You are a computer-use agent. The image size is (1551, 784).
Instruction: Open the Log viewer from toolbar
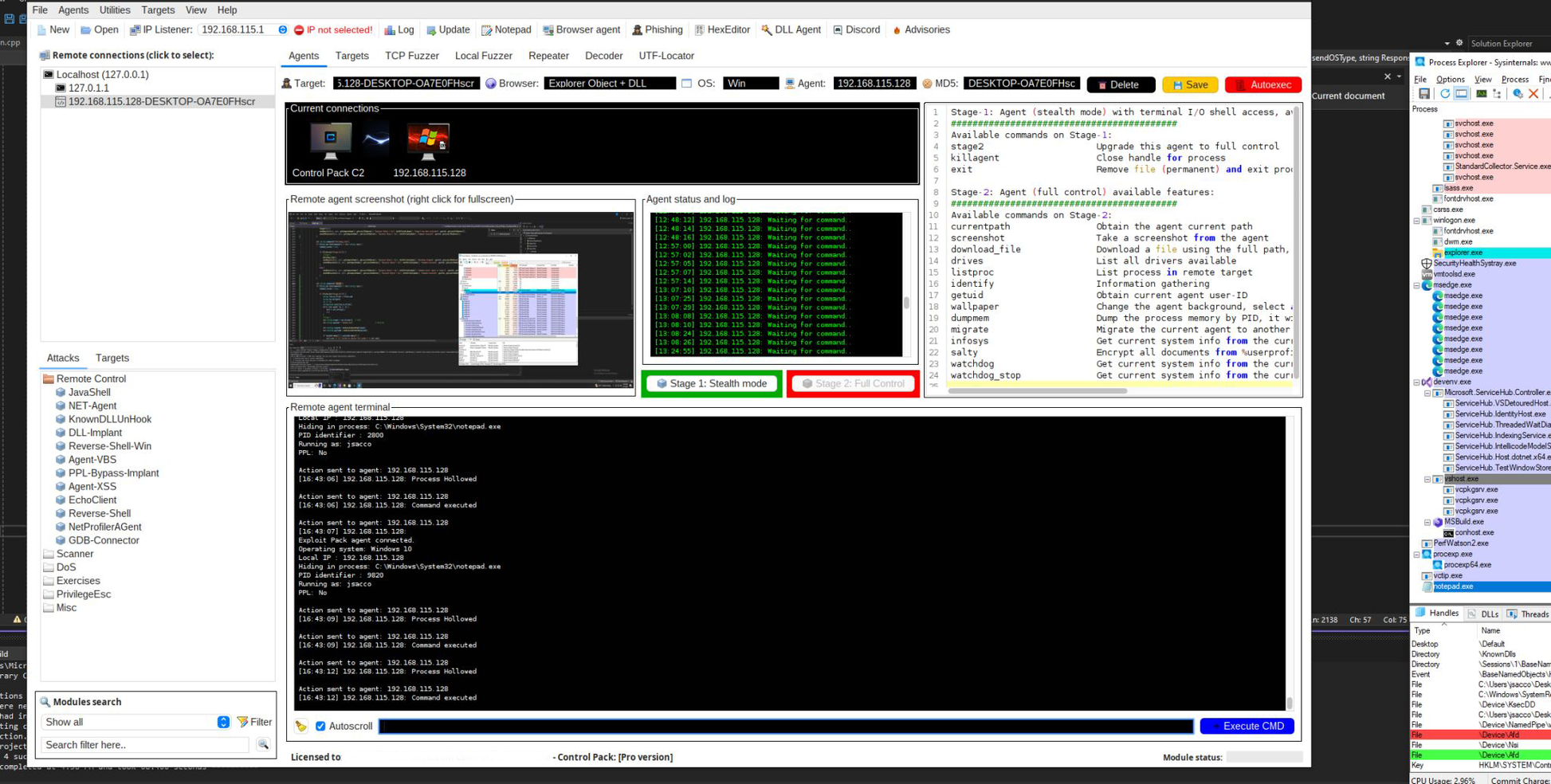399,30
